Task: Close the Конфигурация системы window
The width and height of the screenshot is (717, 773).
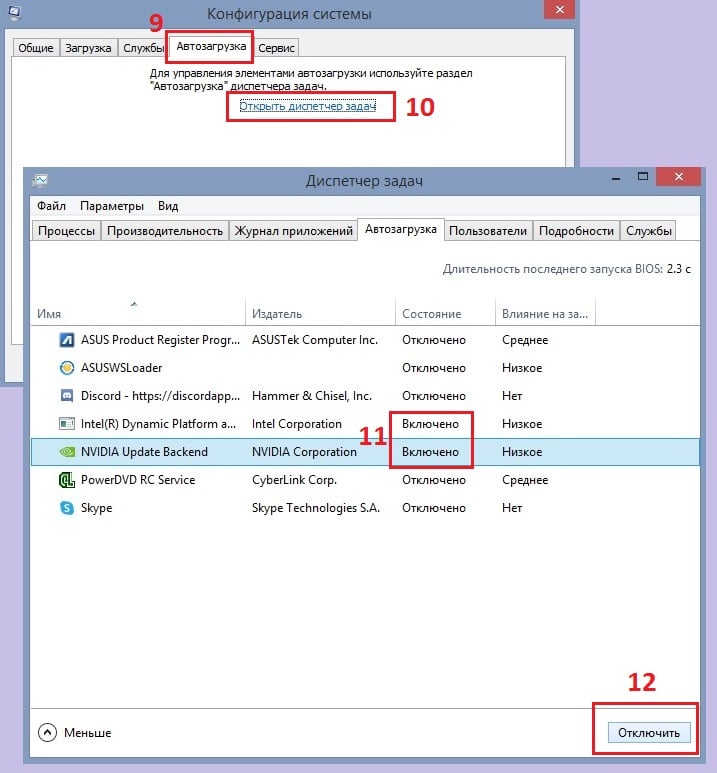Action: 559,9
